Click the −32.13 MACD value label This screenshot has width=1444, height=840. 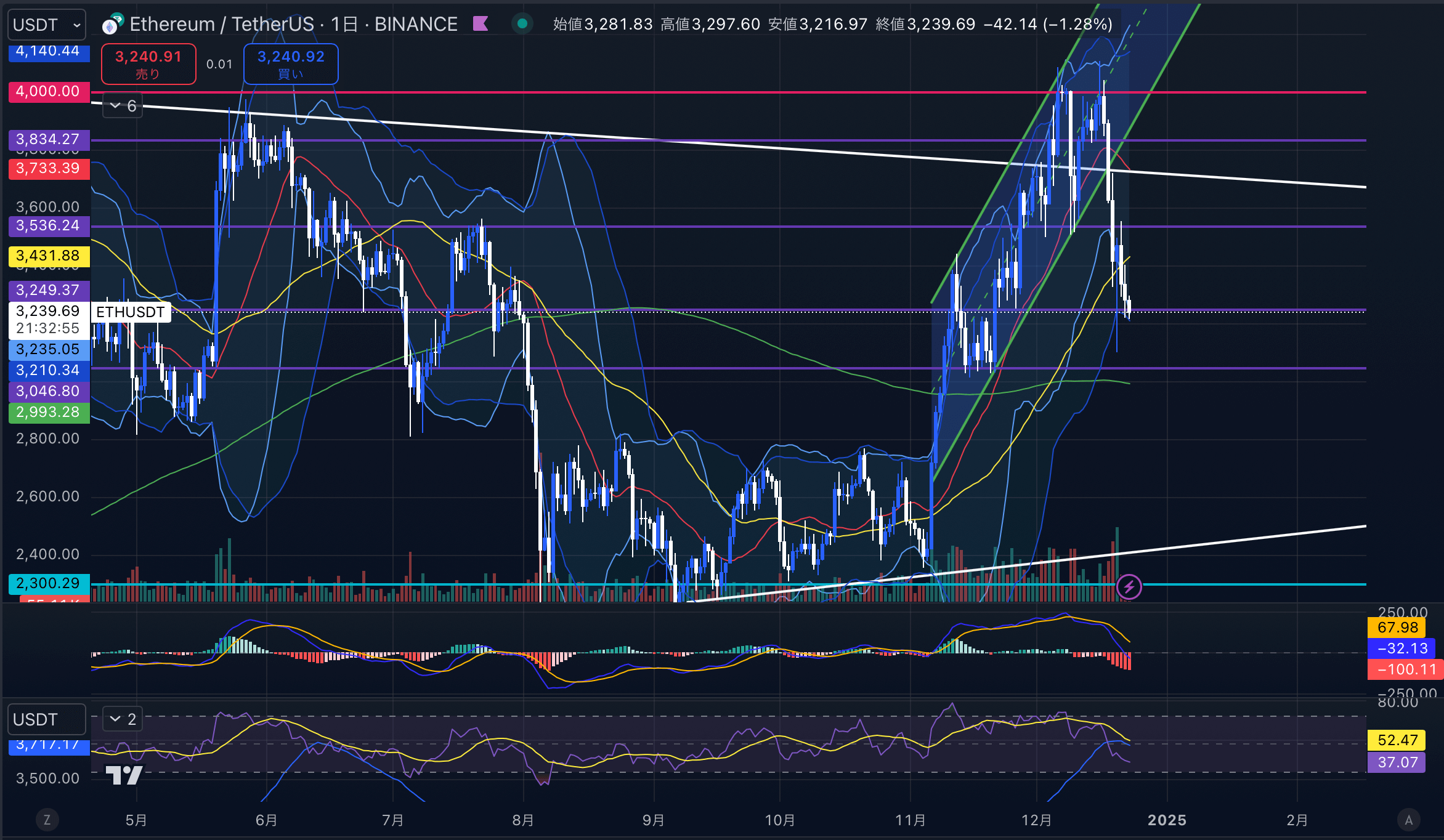pyautogui.click(x=1402, y=648)
